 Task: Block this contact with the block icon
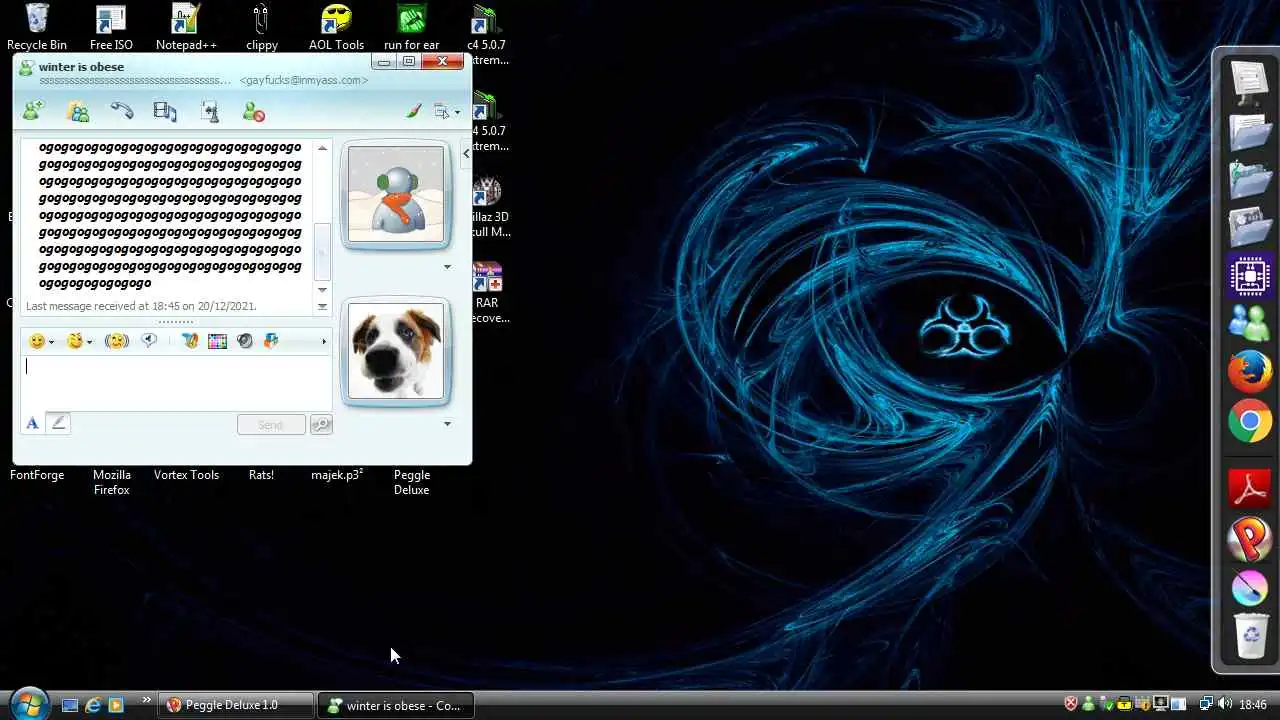(x=254, y=112)
